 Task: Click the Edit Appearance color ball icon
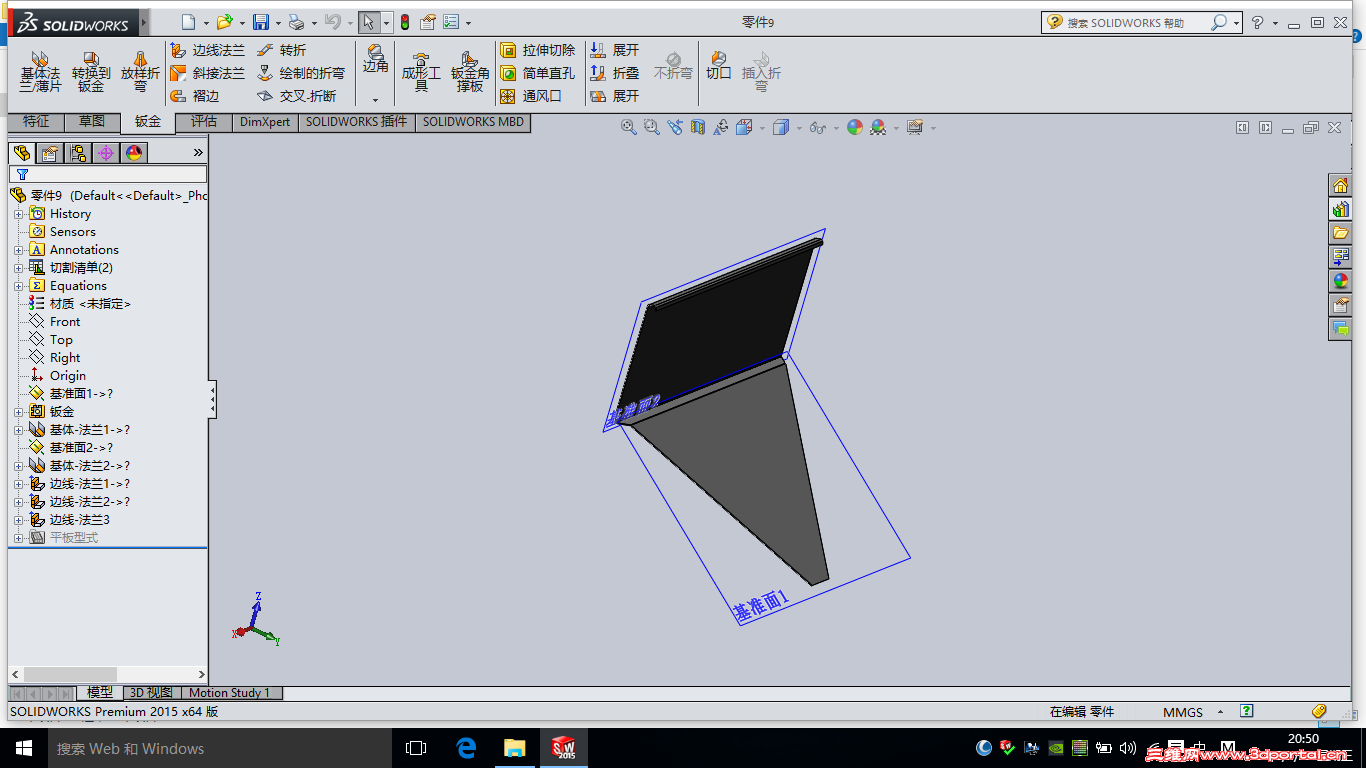[854, 127]
